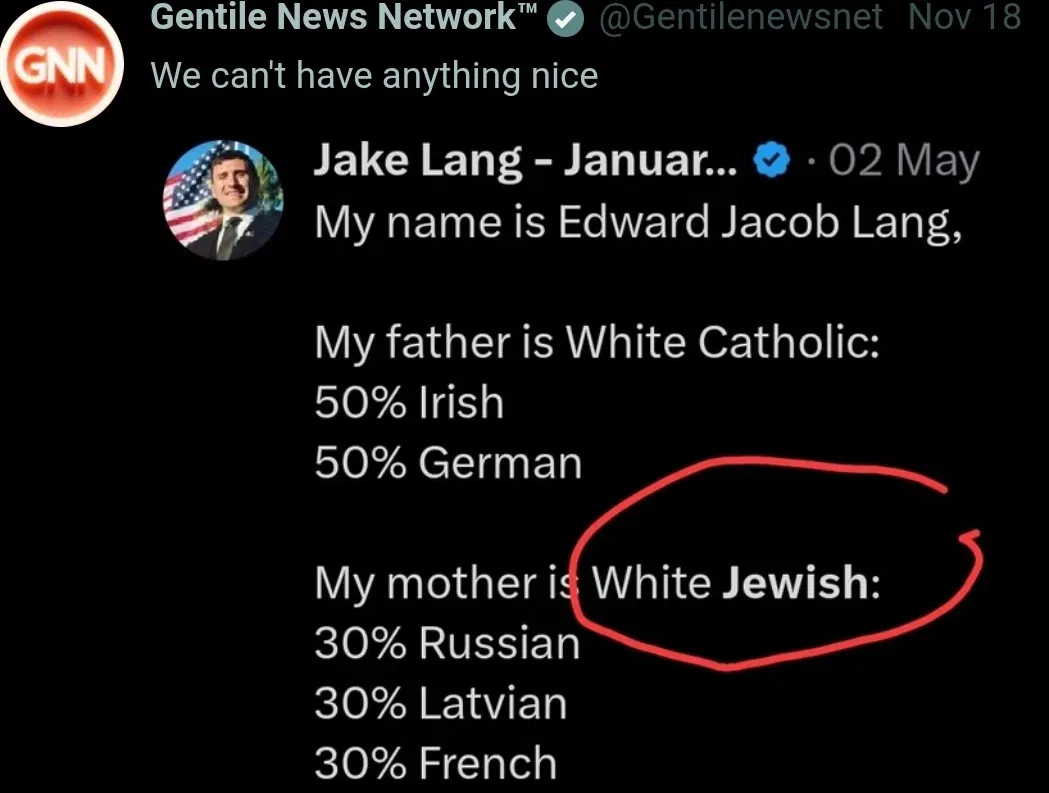This screenshot has width=1049, height=793.
Task: Click the bold word "Jewish"
Action: pyautogui.click(x=795, y=582)
